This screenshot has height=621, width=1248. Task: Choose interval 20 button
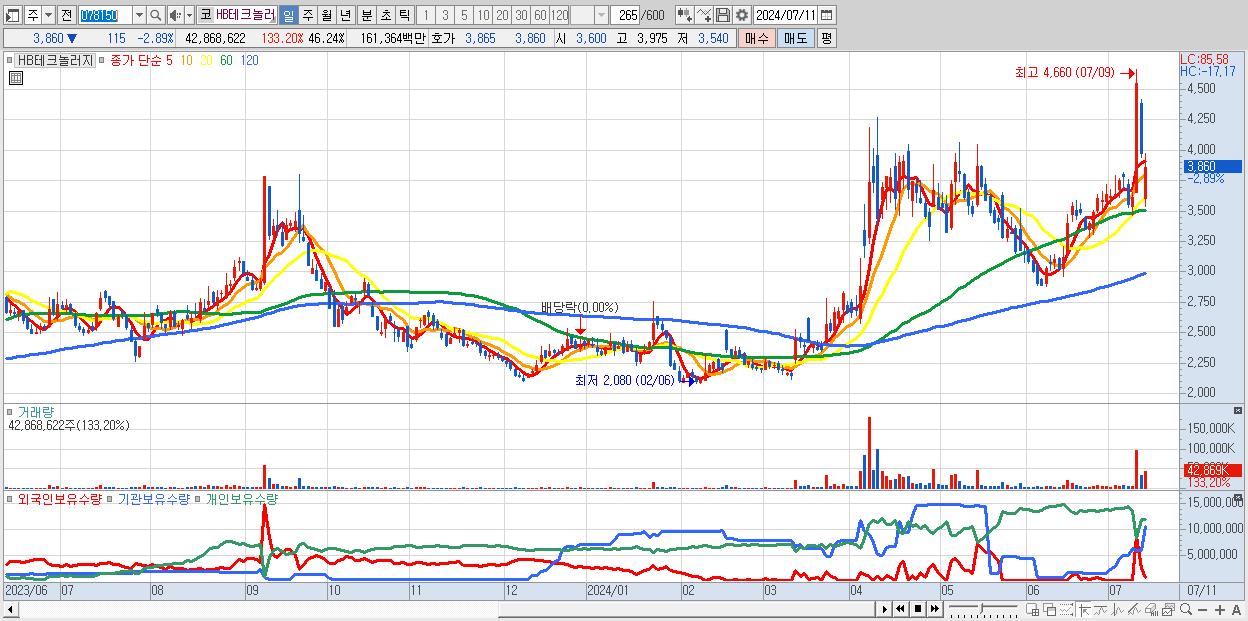click(502, 15)
